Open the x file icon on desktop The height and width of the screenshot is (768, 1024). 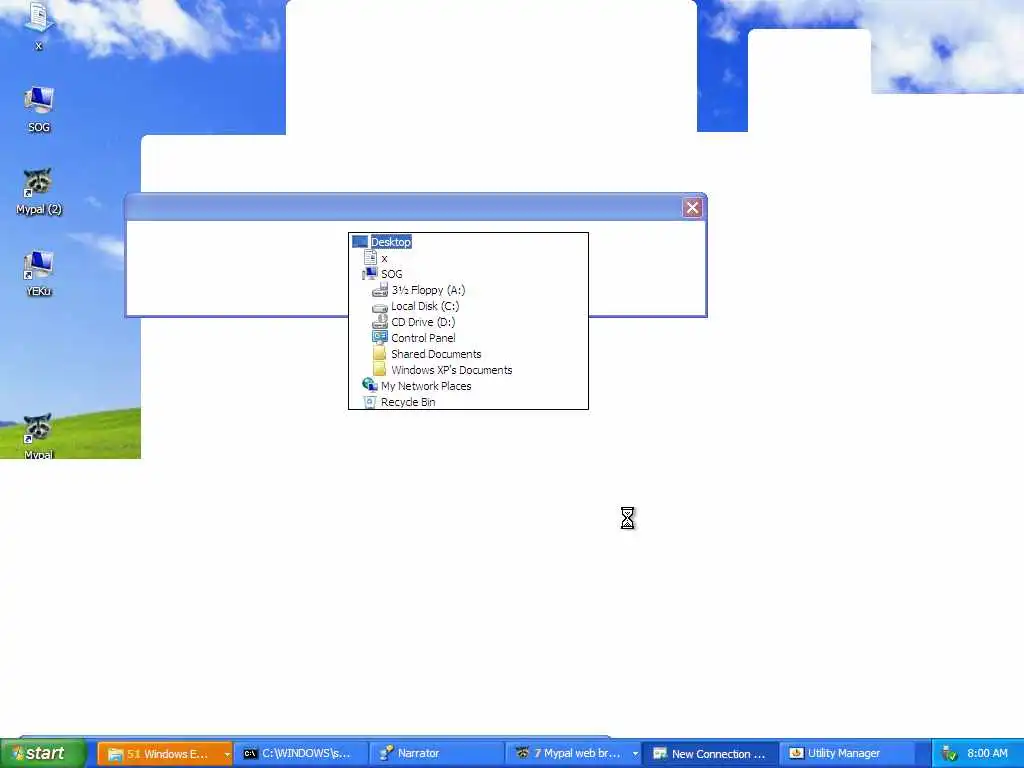[x=38, y=18]
